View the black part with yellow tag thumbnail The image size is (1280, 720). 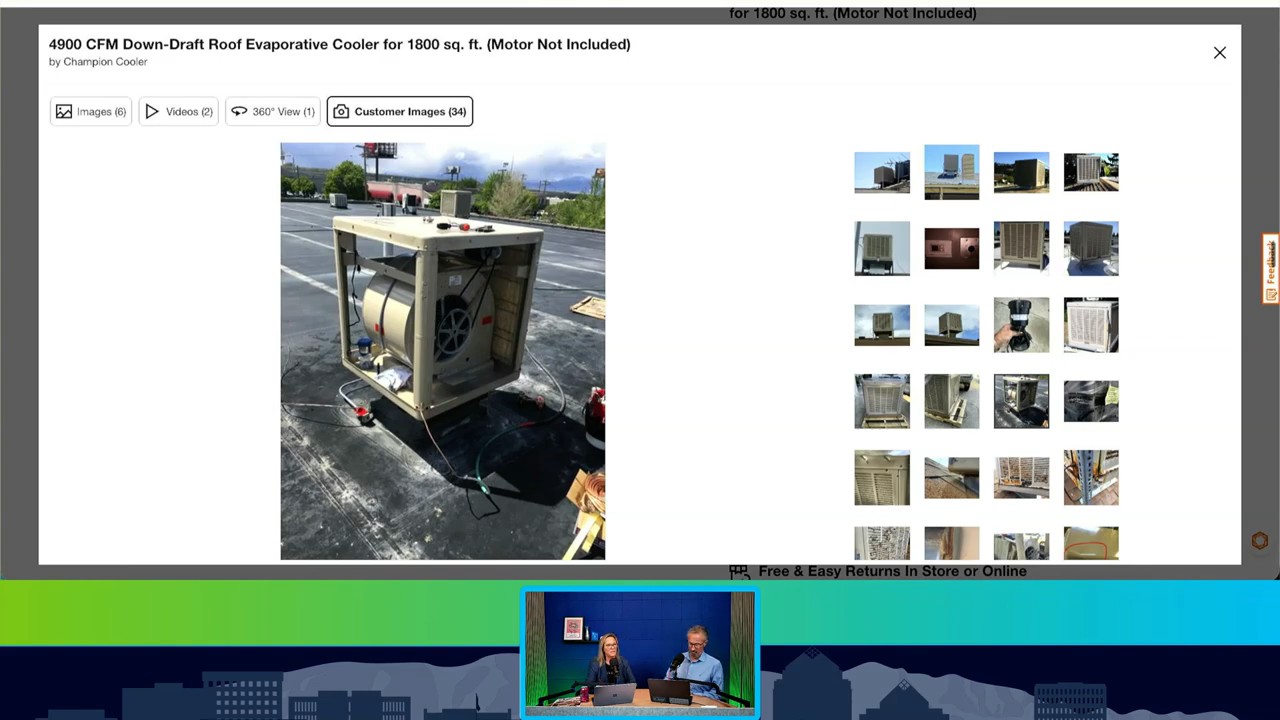click(x=1091, y=401)
